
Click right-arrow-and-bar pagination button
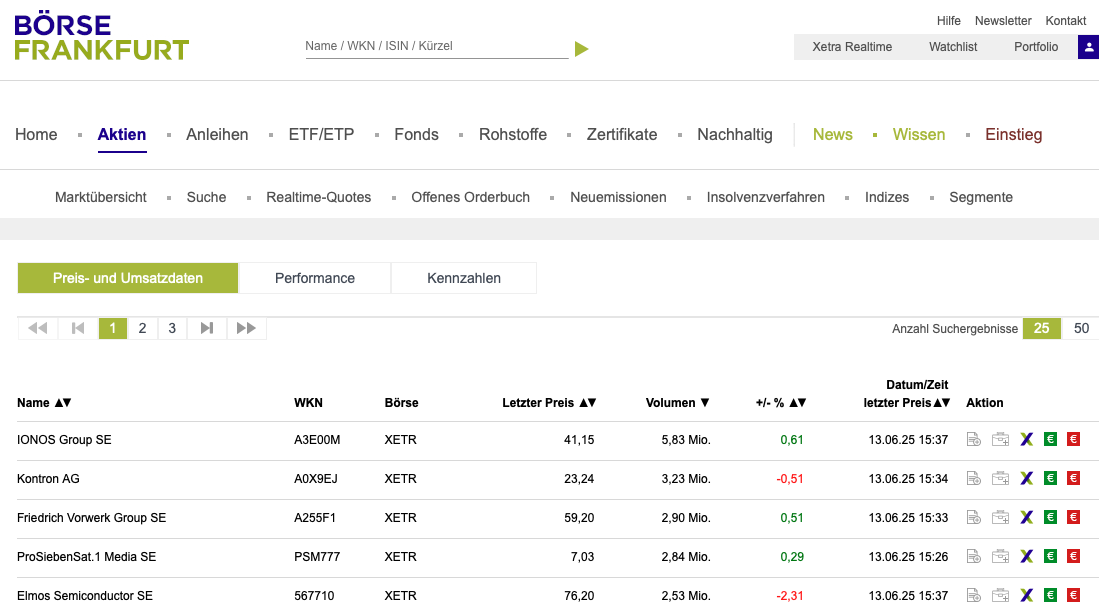click(207, 328)
